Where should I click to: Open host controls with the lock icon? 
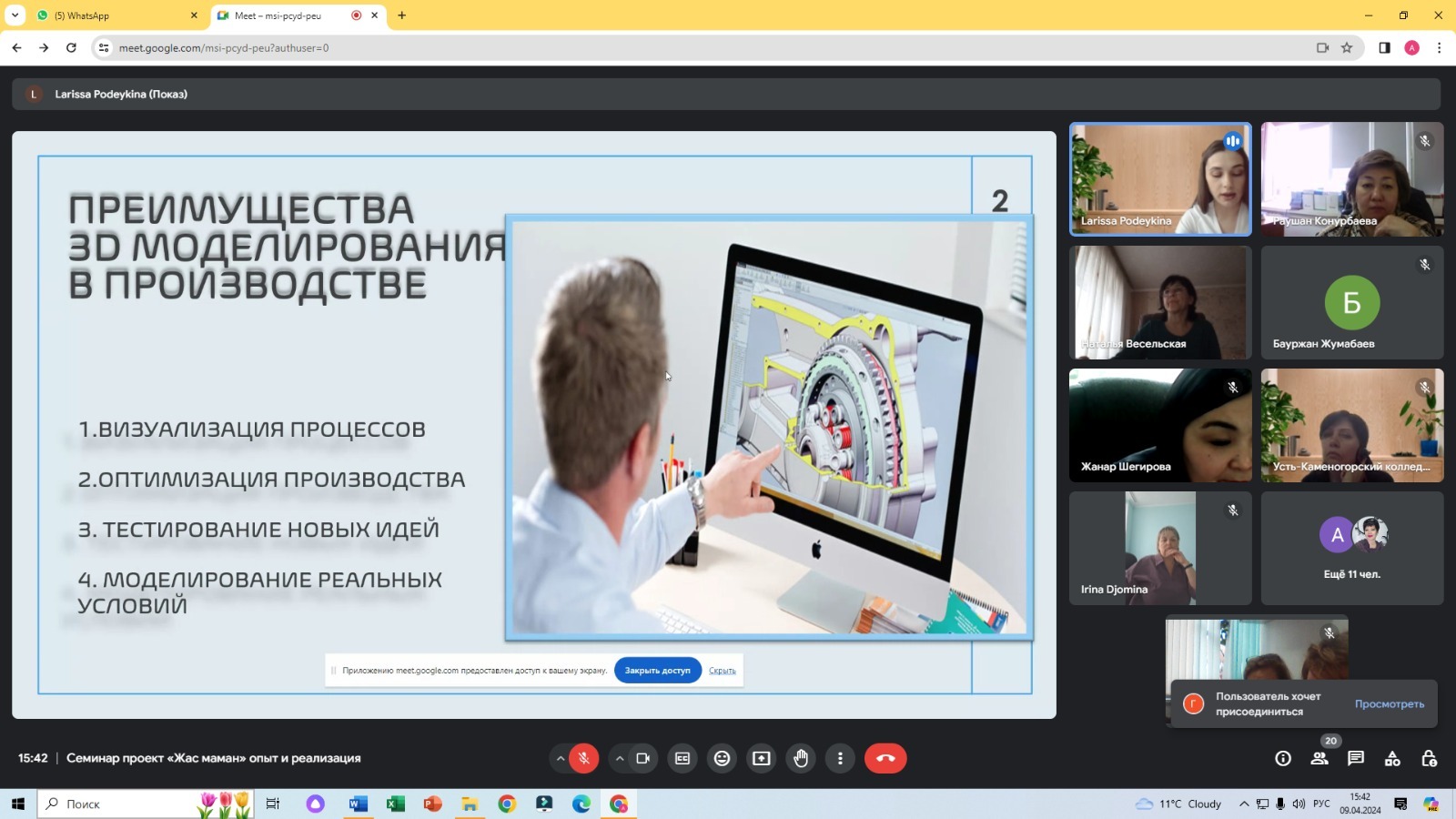tap(1429, 757)
